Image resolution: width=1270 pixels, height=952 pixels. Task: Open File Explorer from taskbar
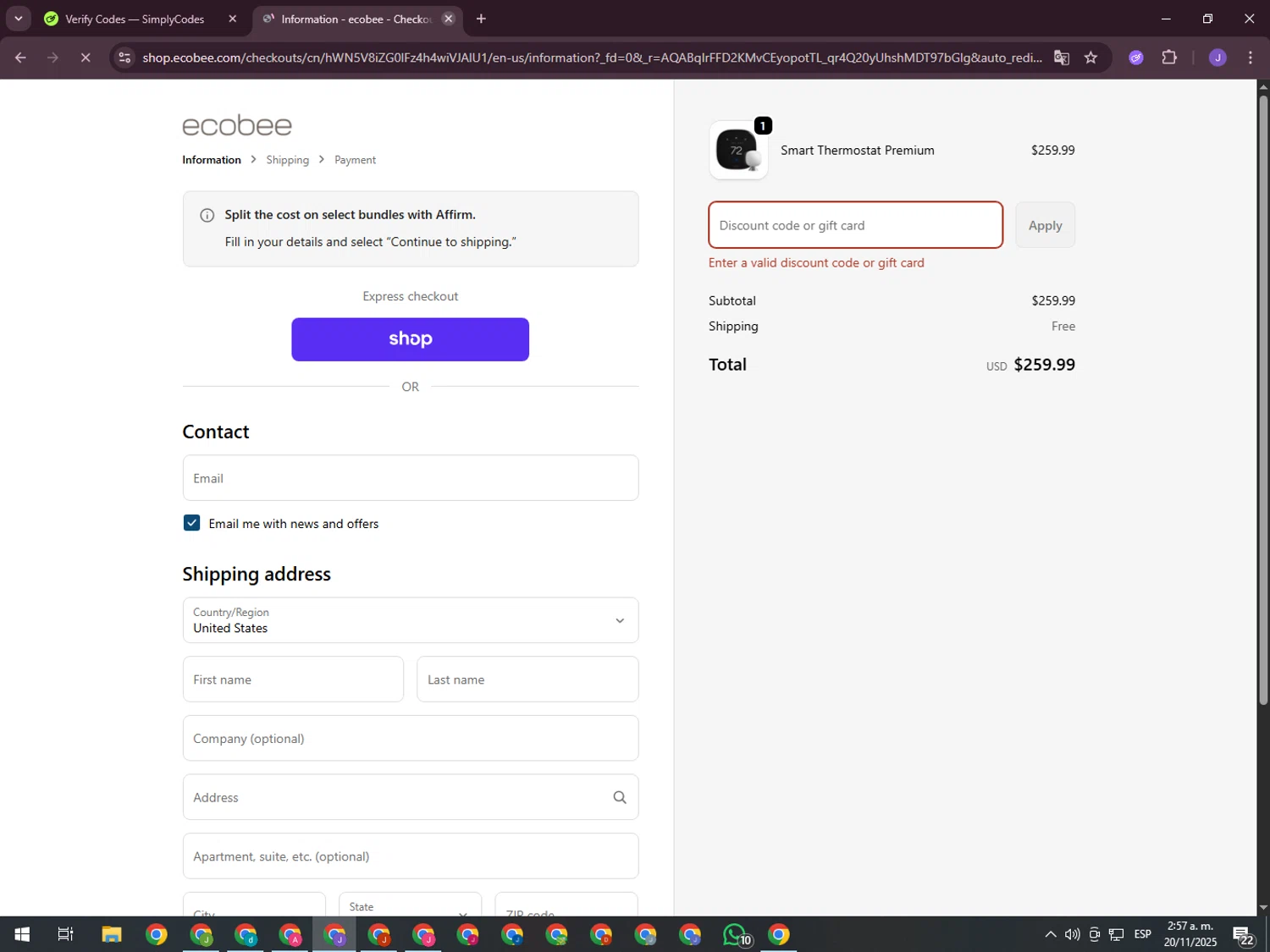click(112, 934)
